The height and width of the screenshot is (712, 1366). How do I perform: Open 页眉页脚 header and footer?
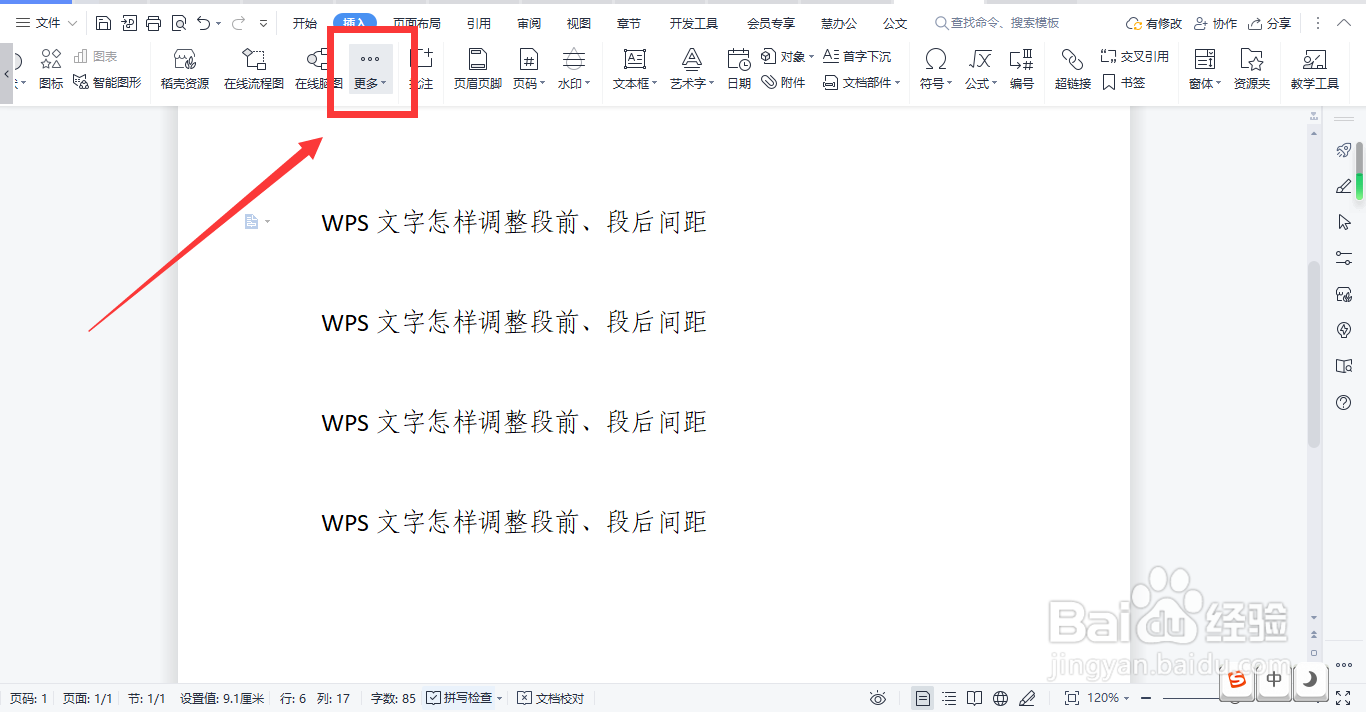coord(478,70)
